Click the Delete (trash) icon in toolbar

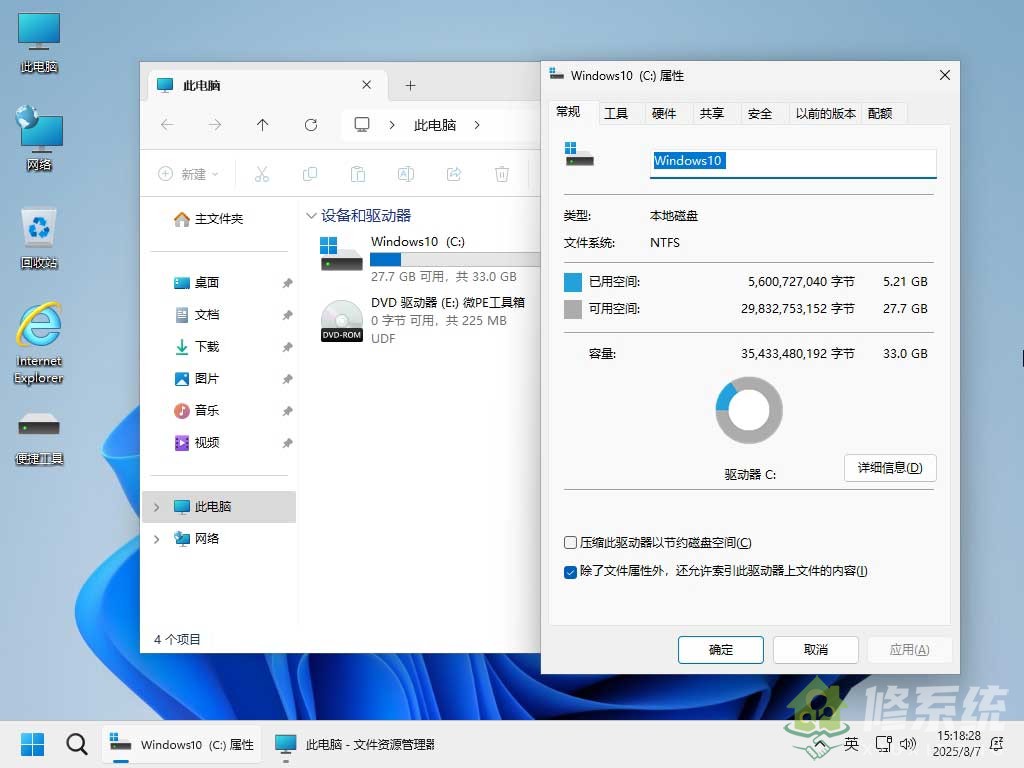501,174
